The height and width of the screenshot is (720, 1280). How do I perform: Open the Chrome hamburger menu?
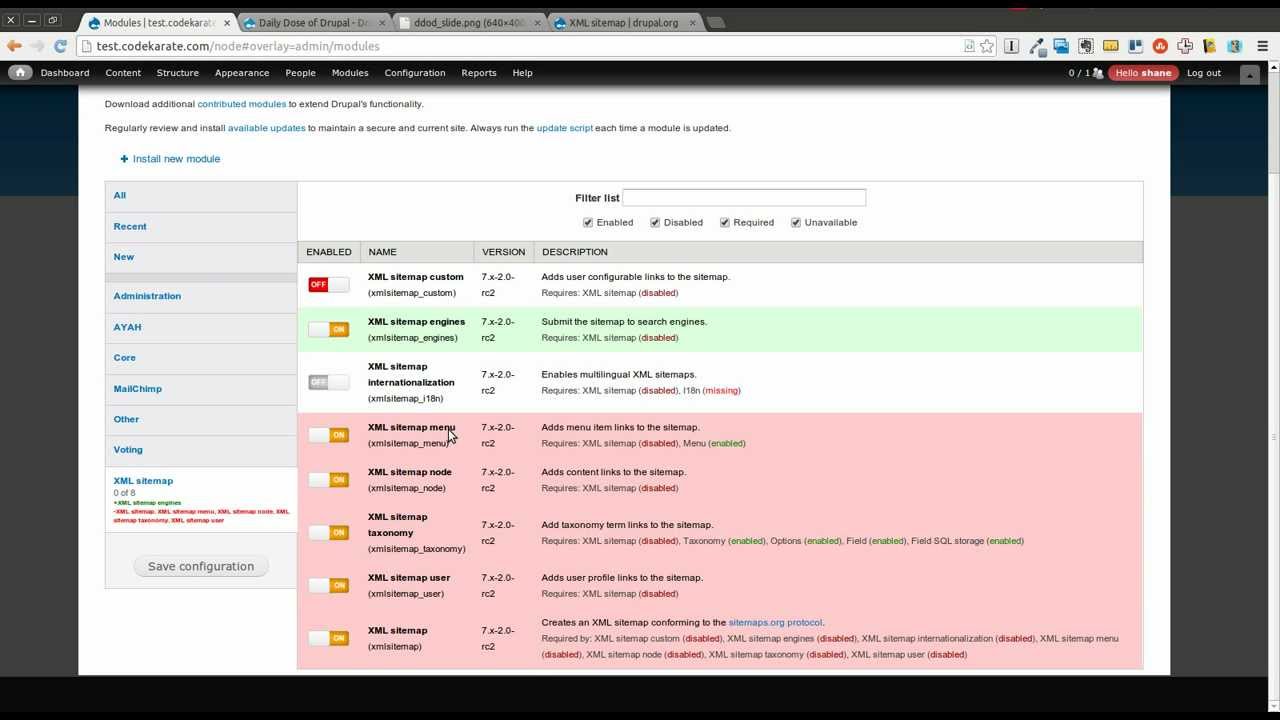pyautogui.click(x=1263, y=46)
